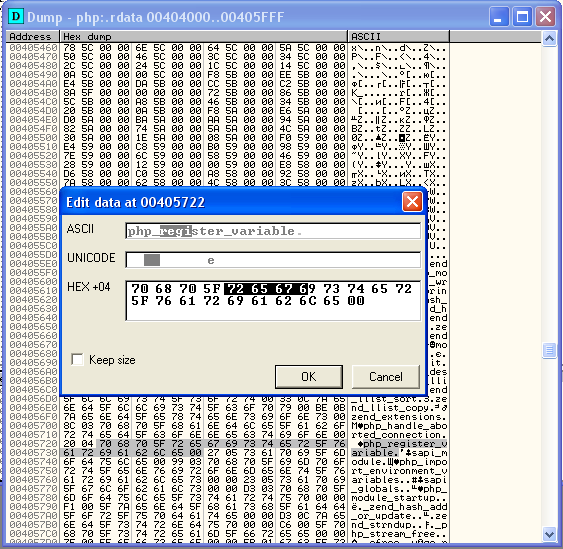
Task: Click the scrollbar down arrow
Action: [549, 534]
